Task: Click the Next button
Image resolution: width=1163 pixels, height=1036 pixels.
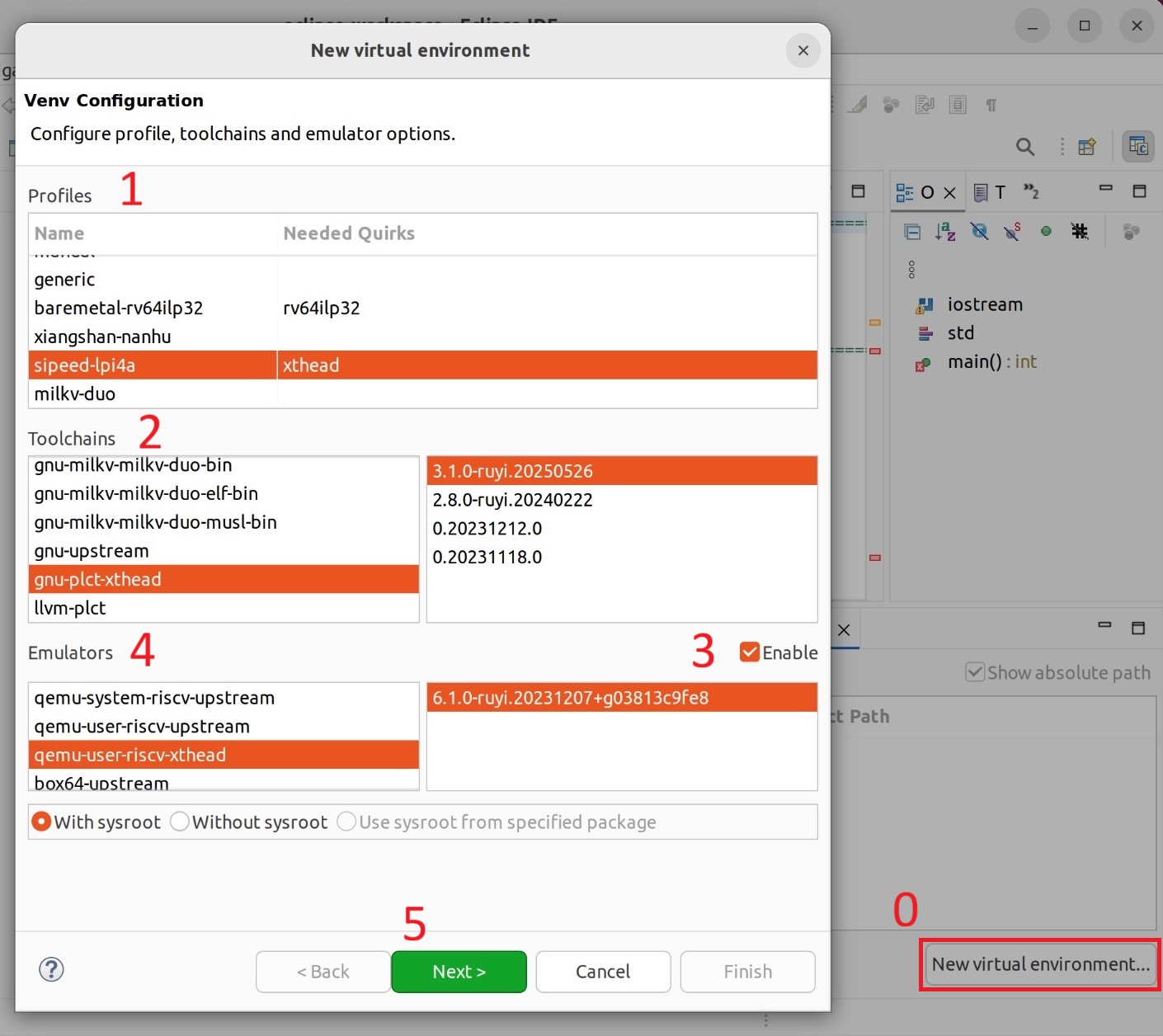Action: (x=459, y=972)
